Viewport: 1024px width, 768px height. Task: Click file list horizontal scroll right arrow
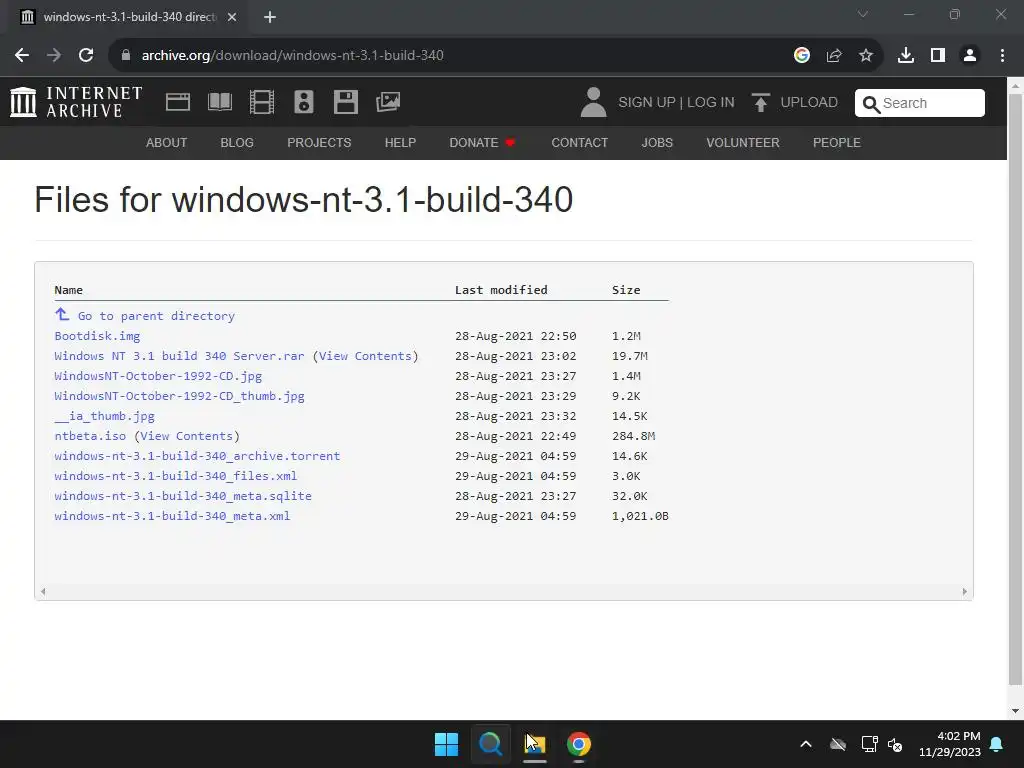(x=965, y=592)
